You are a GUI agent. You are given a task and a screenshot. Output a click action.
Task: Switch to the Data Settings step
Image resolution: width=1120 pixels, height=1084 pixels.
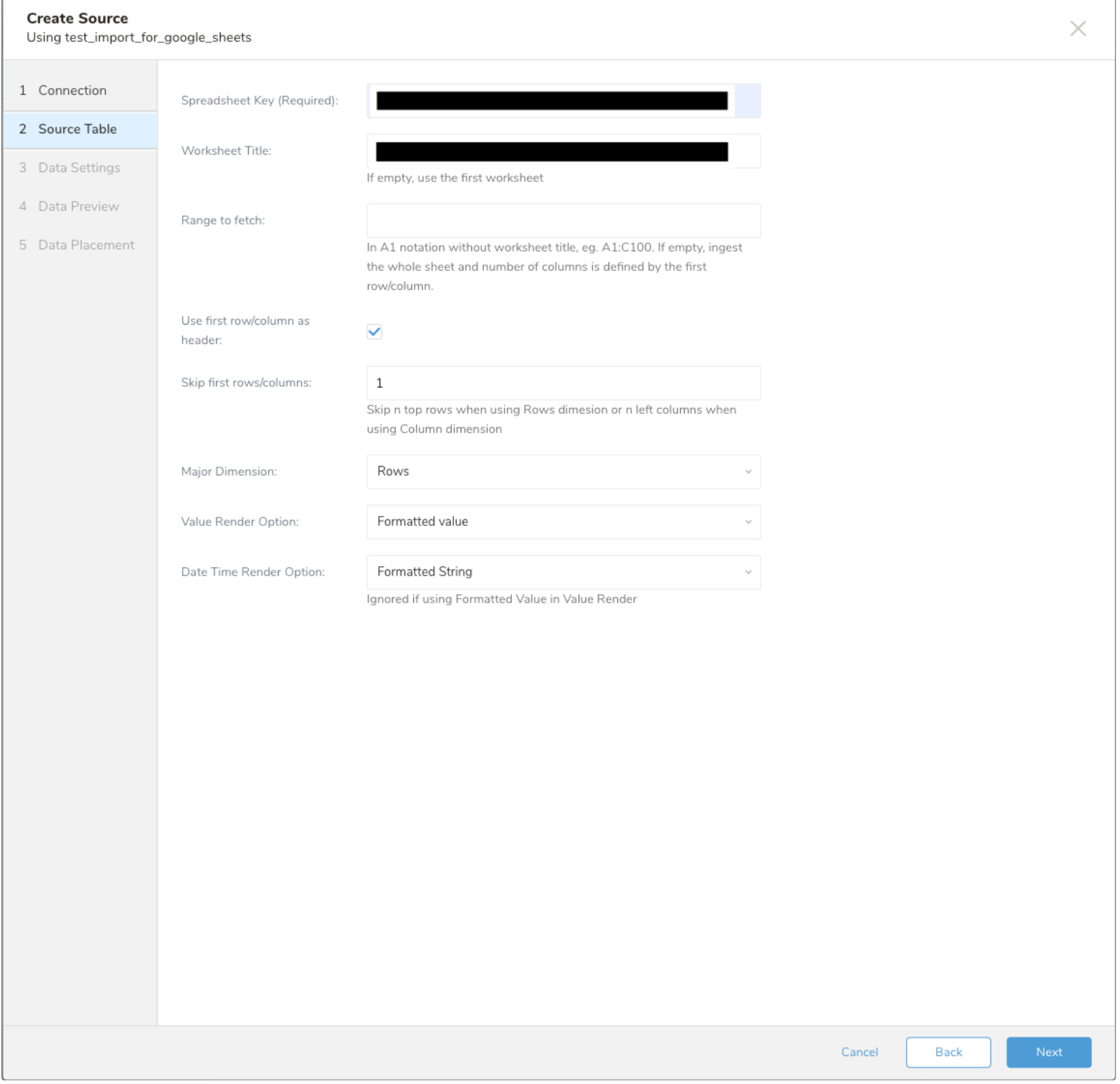(79, 168)
